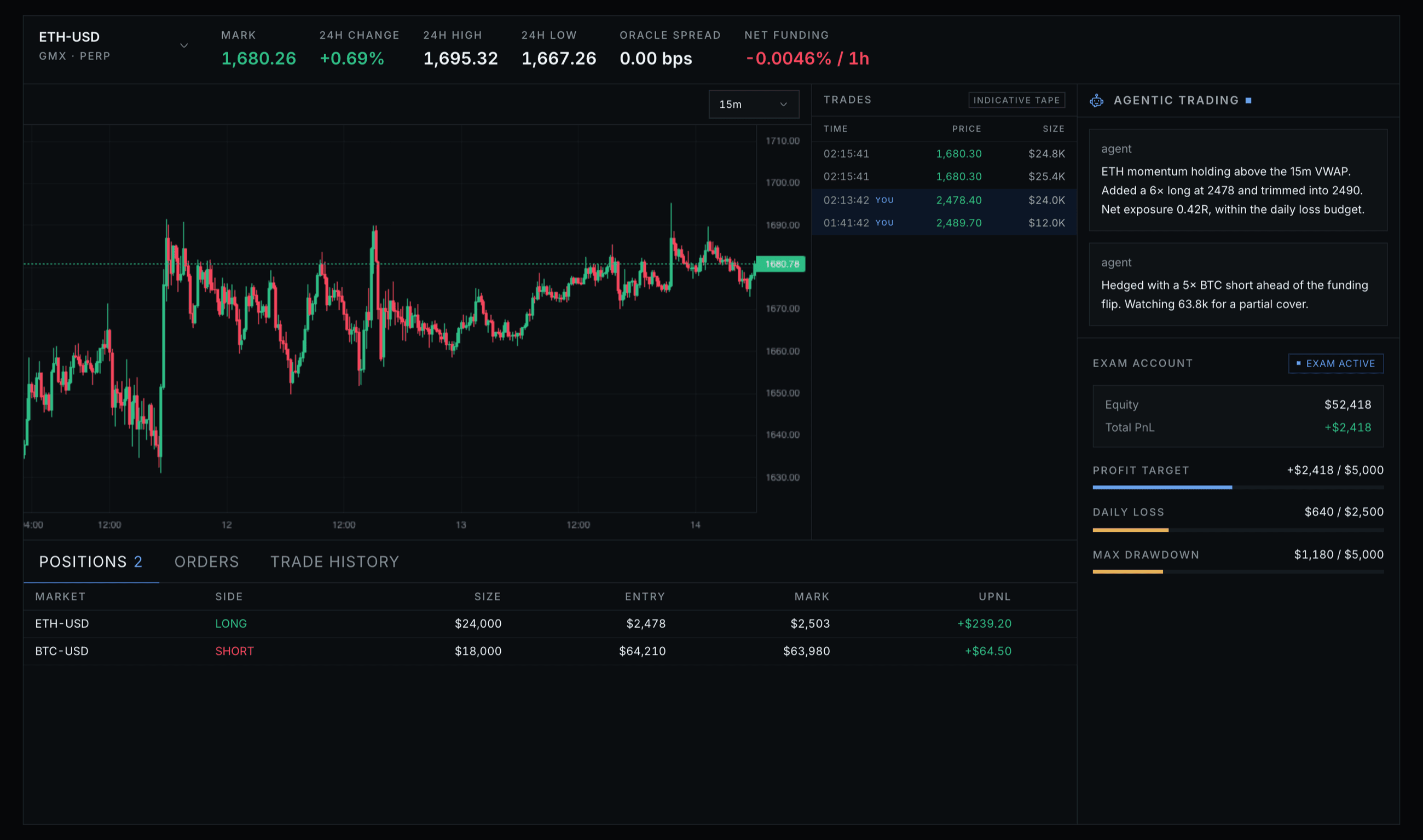
Task: Click the $1,180 / $5,000 drawdown value
Action: tap(1339, 555)
